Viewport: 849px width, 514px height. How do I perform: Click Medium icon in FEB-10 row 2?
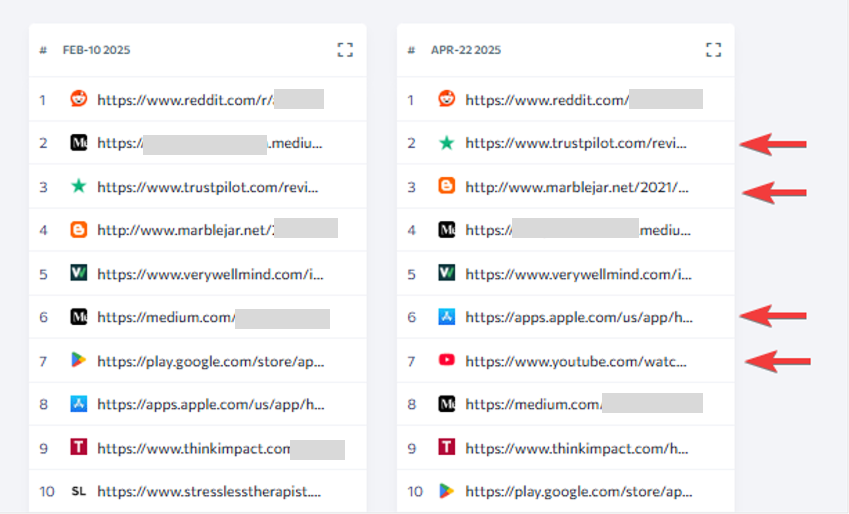[79, 142]
